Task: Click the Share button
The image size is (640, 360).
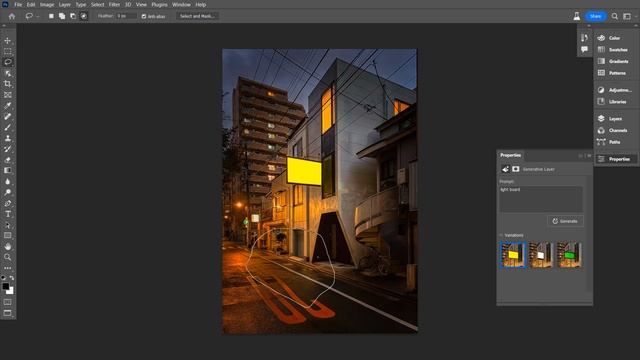Action: pos(596,16)
